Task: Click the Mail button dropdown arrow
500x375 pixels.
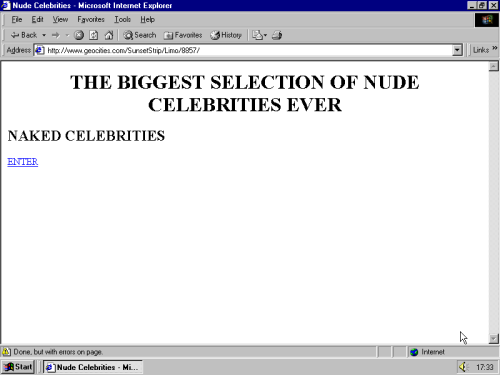Action: click(x=265, y=35)
